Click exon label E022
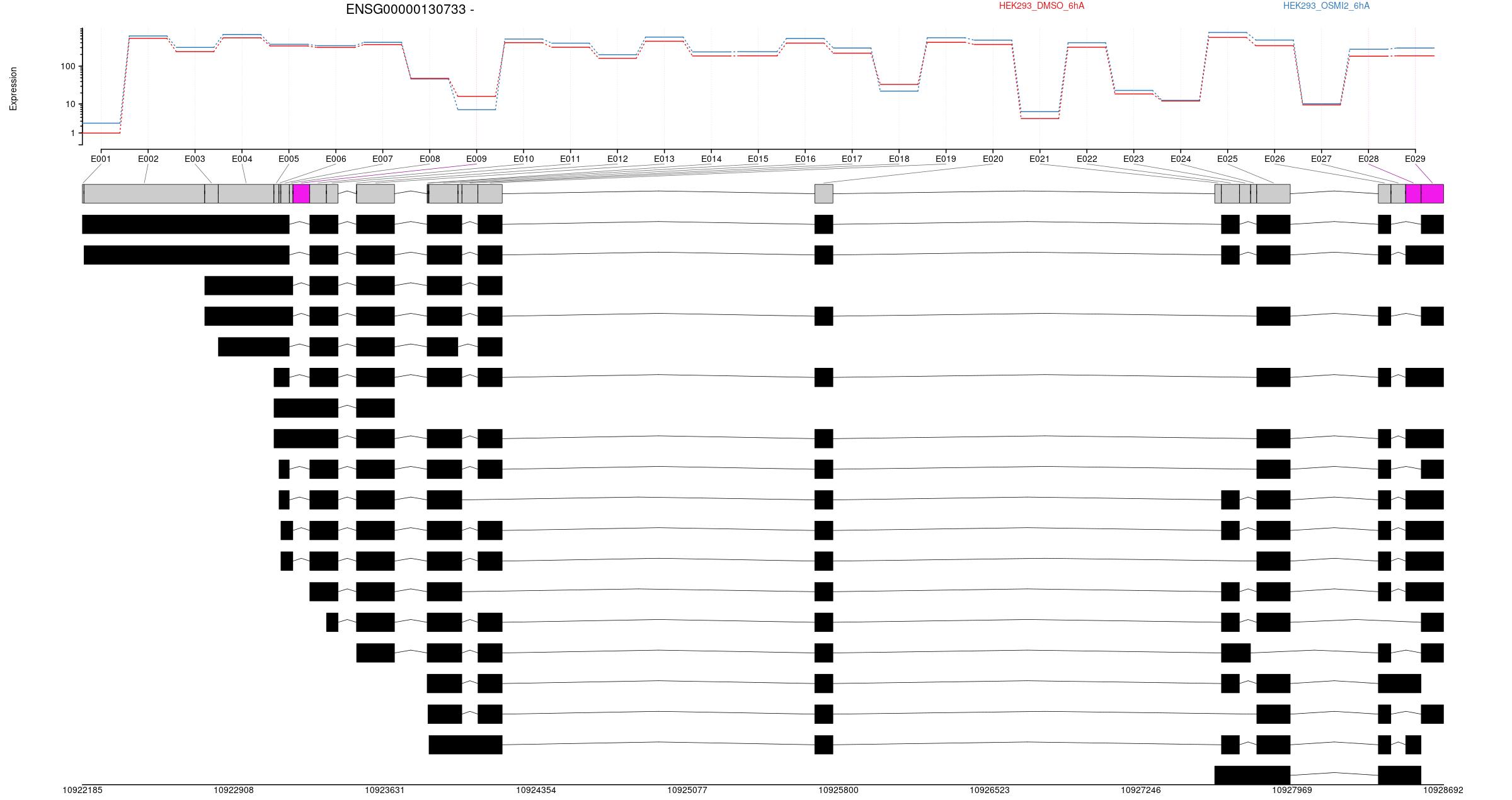 1087,159
